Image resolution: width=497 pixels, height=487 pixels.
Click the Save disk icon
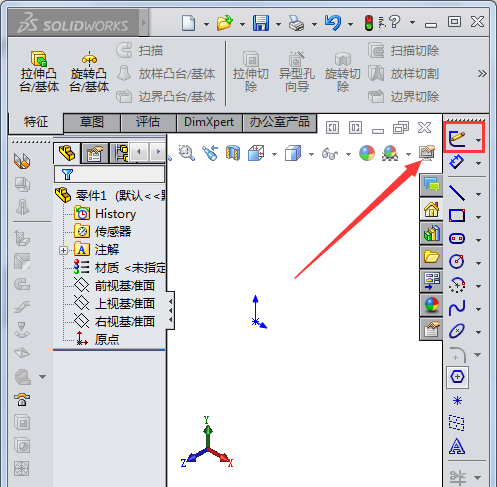tap(261, 23)
